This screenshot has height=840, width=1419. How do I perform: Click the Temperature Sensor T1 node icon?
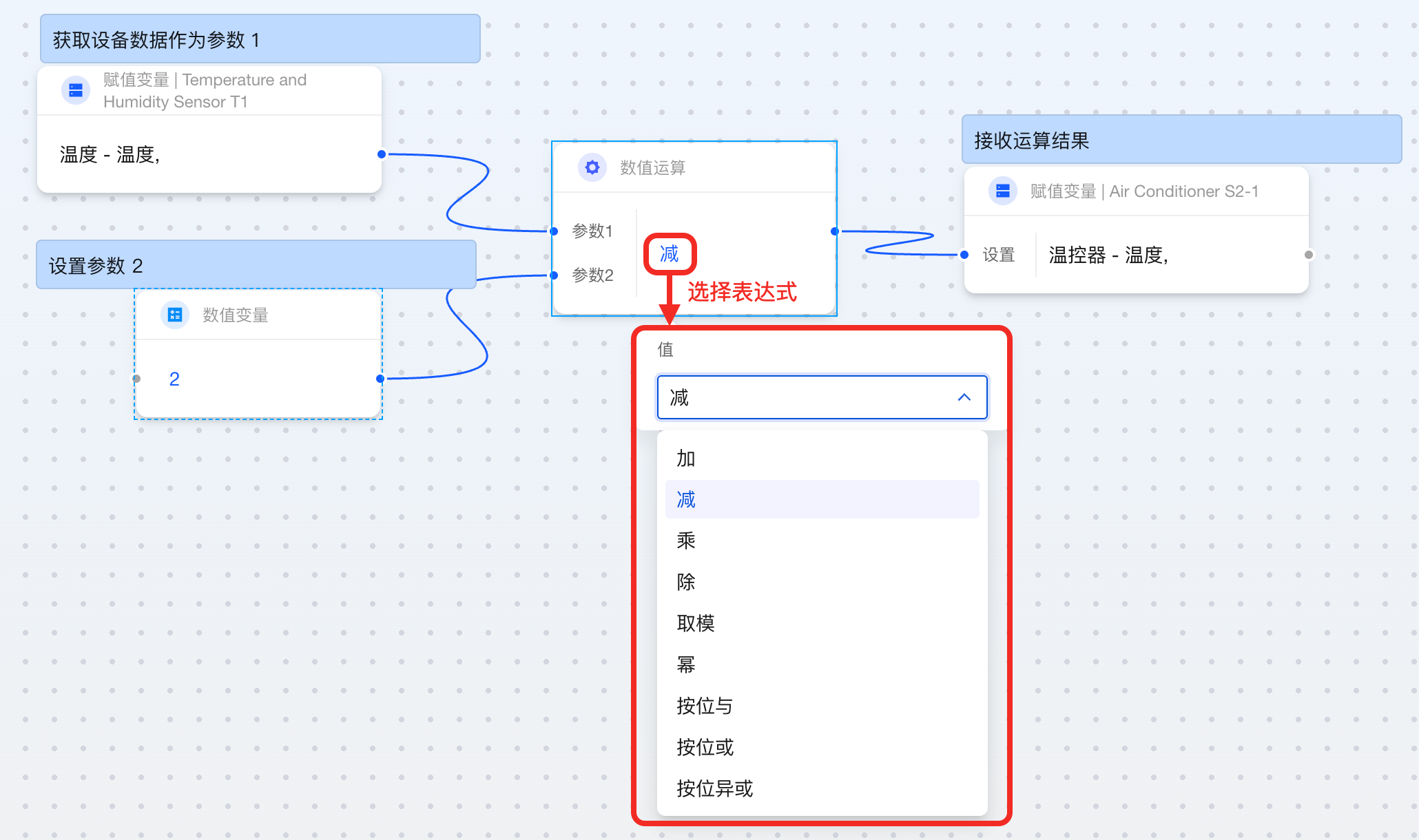click(76, 90)
